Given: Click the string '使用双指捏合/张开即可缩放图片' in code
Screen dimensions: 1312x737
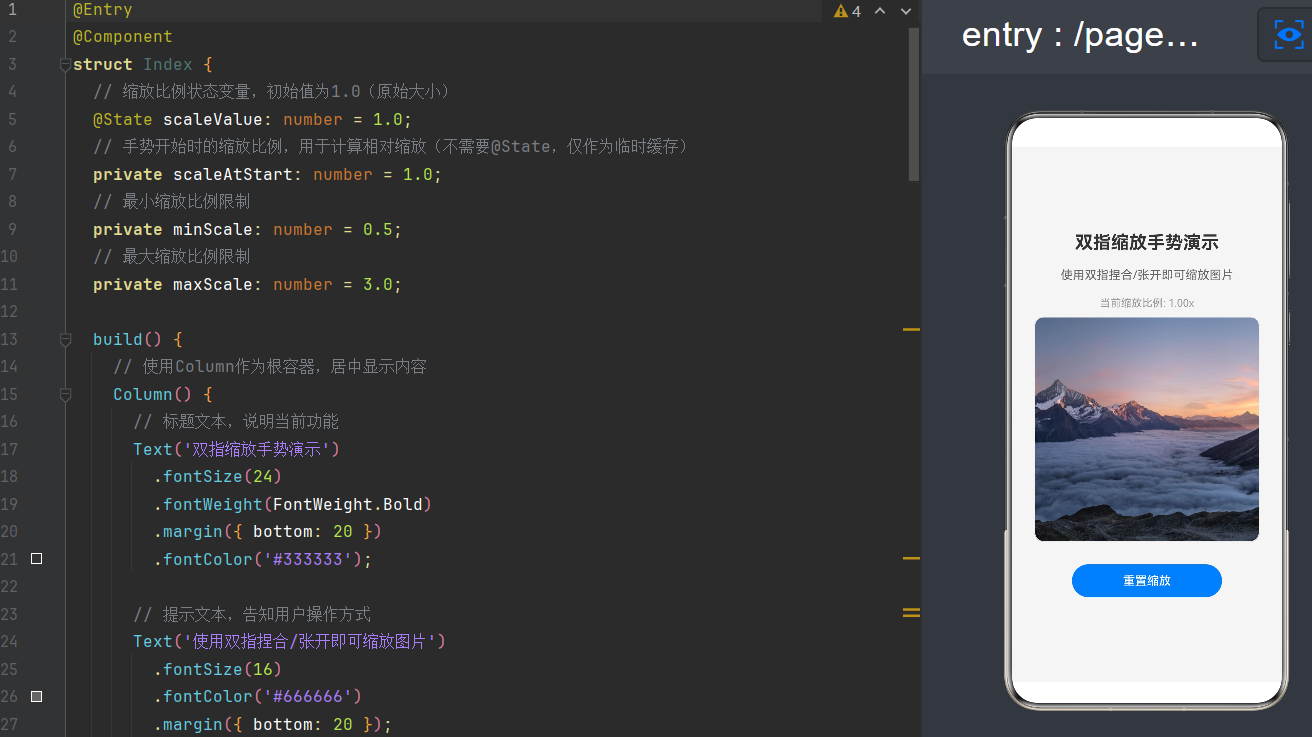Looking at the screenshot, I should tap(309, 642).
